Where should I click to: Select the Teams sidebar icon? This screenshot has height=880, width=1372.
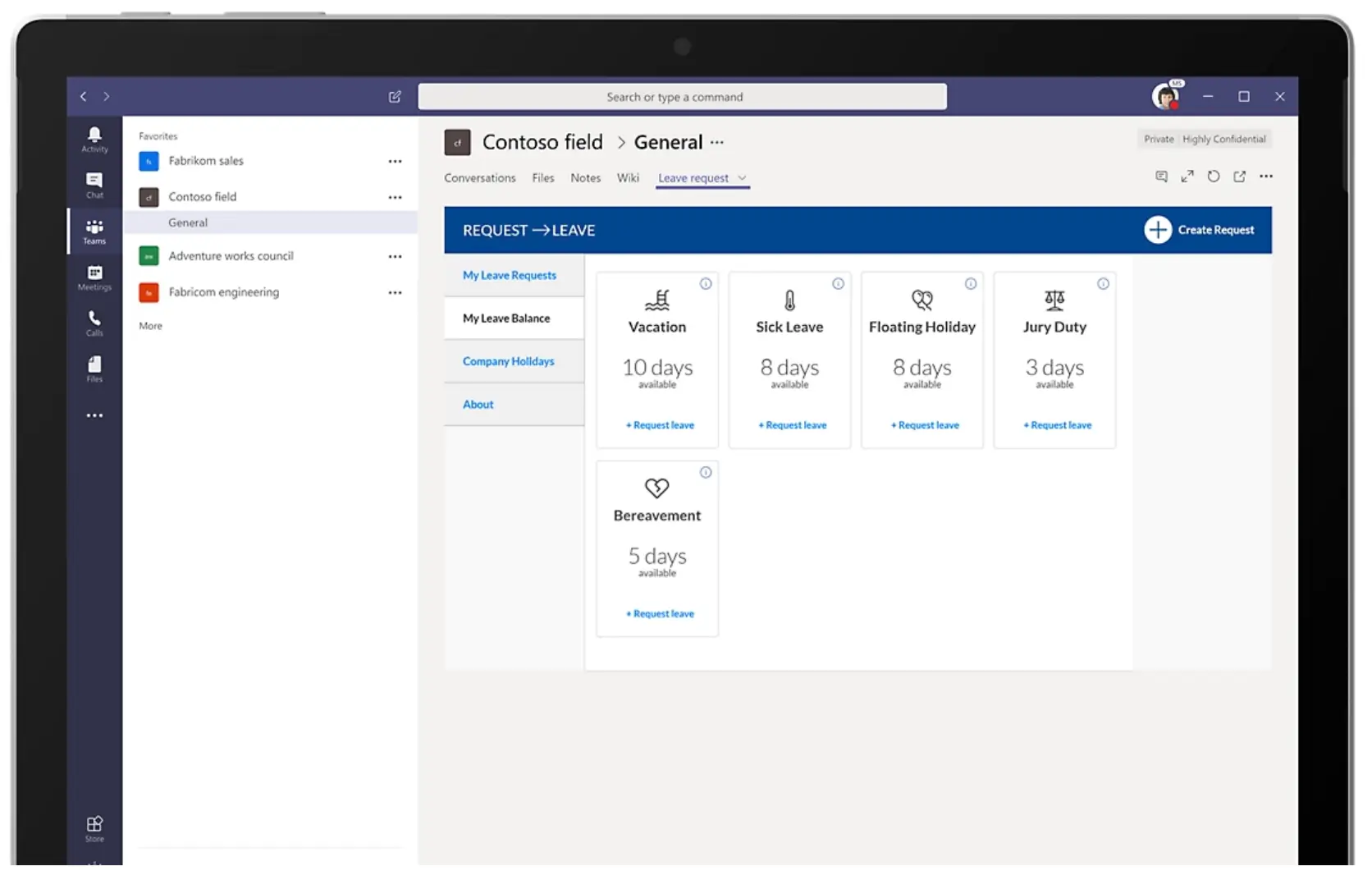pyautogui.click(x=94, y=231)
